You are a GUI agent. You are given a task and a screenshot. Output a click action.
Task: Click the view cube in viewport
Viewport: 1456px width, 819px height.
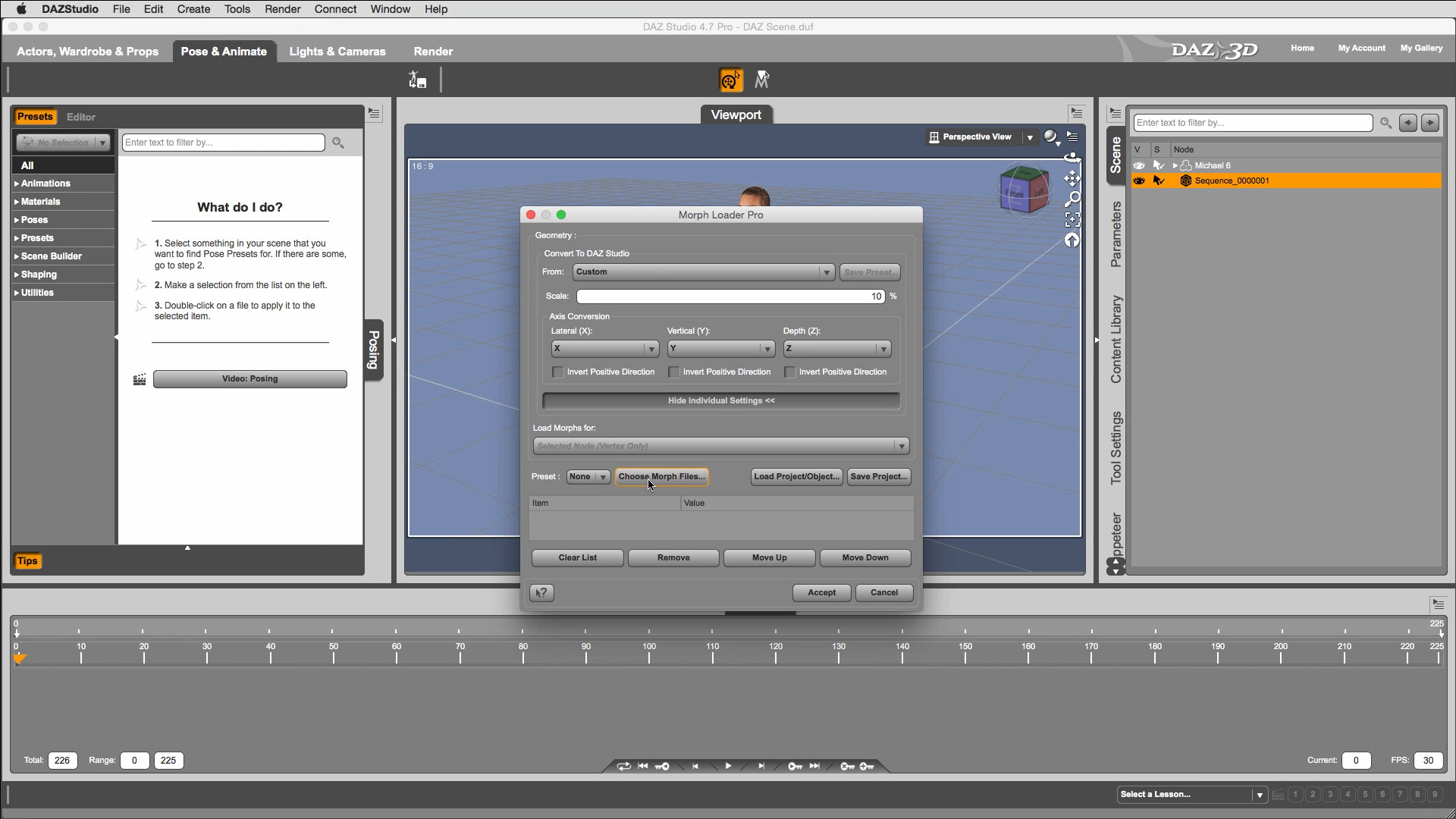1024,190
